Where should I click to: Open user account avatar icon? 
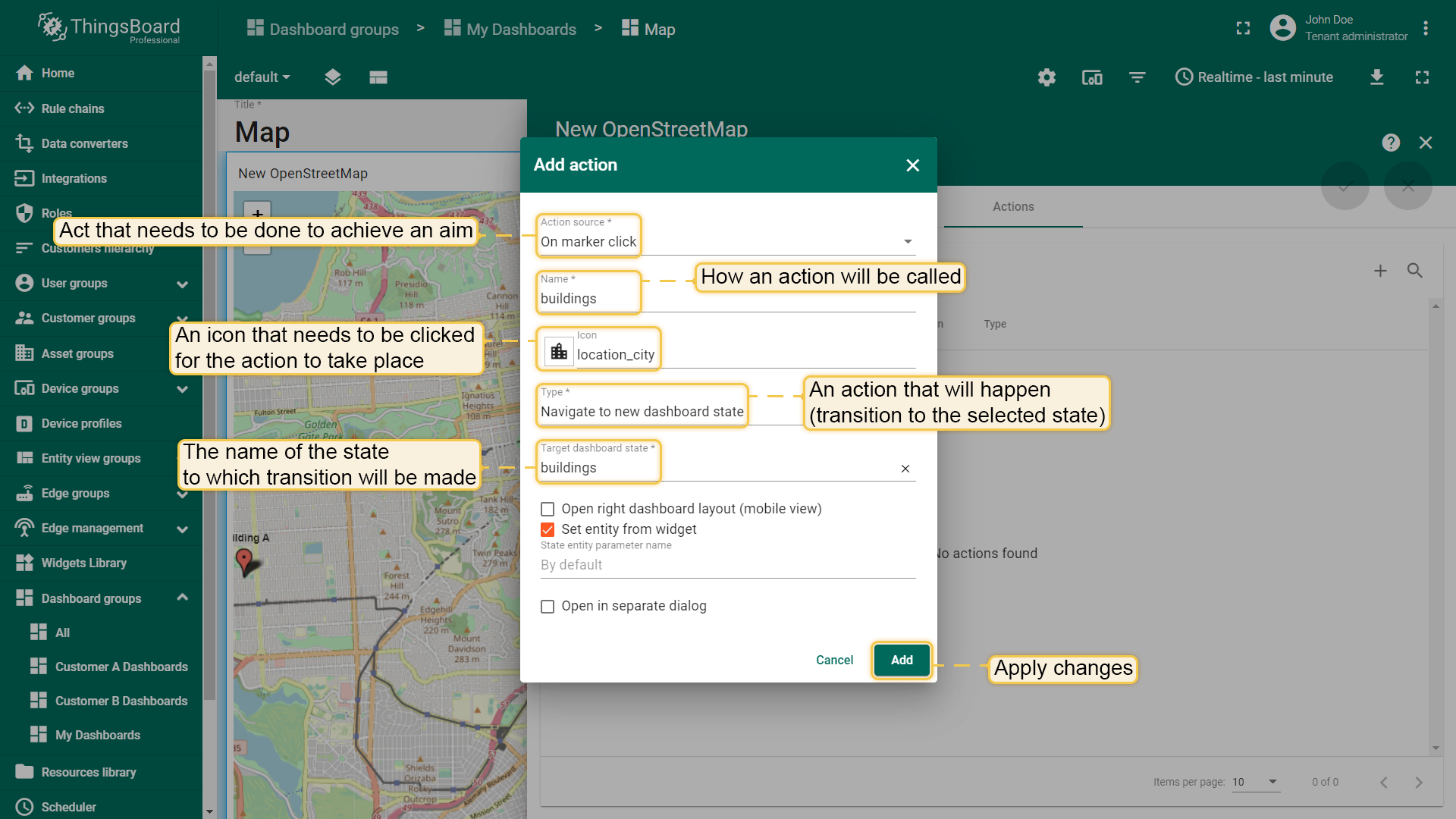1282,28
